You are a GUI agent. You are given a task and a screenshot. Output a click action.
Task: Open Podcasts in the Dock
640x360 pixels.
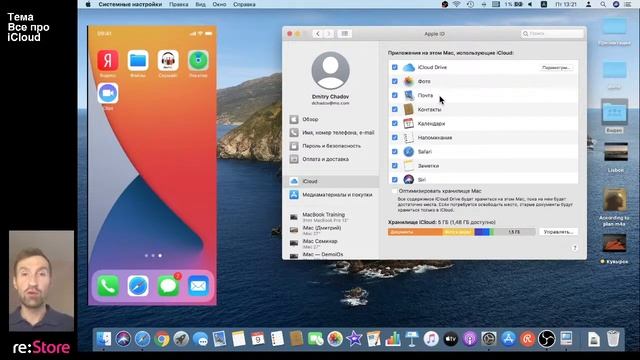pos(469,339)
